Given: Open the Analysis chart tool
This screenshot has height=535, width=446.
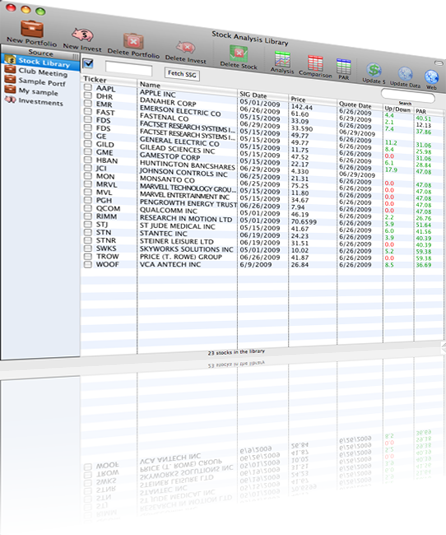Looking at the screenshot, I should point(283,59).
